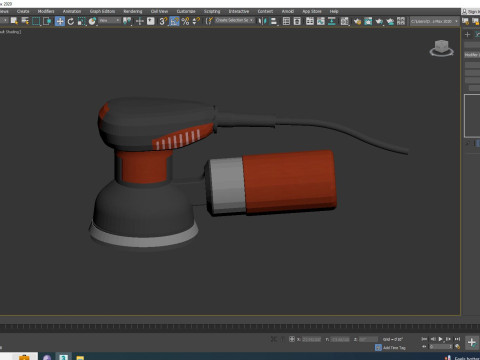Go to animation start
Viewport: 480px width, 360px height.
tap(424, 339)
